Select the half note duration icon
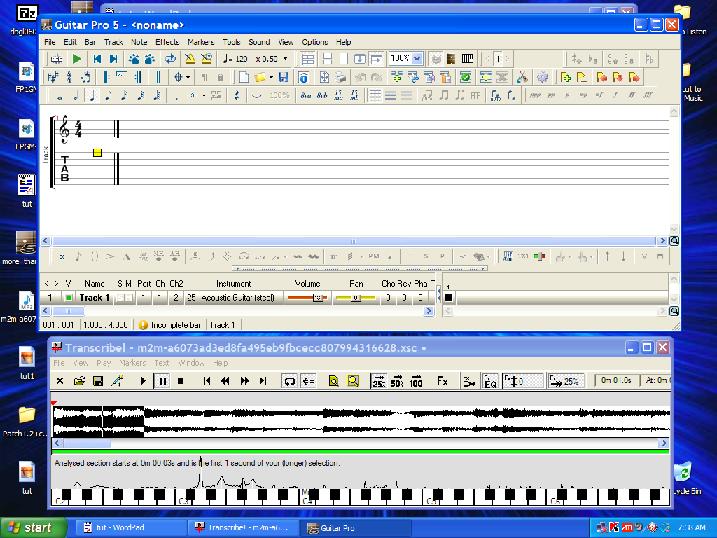 tap(76, 96)
